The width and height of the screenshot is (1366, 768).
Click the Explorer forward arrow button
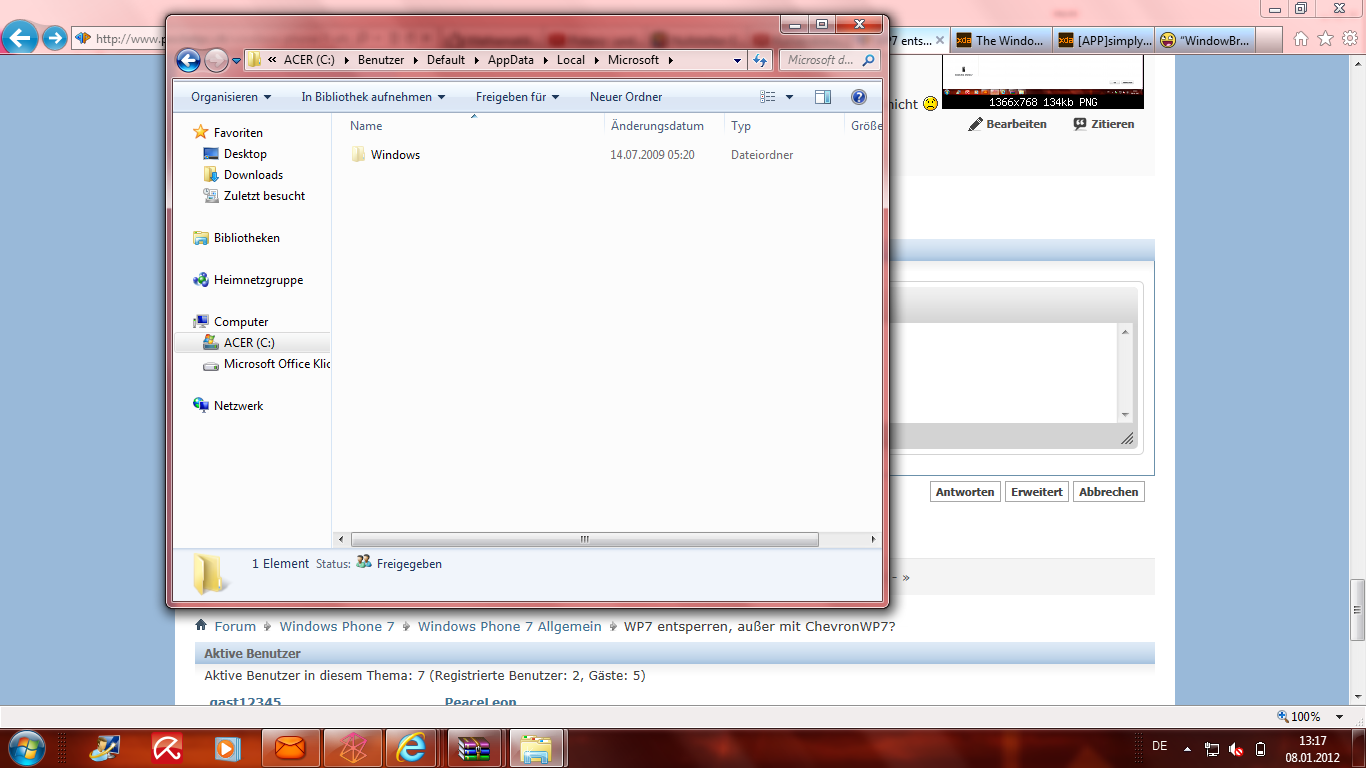tap(216, 60)
